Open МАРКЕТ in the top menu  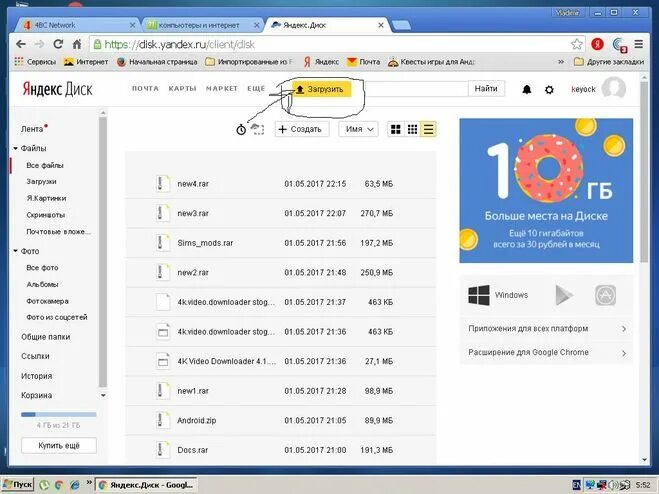point(221,88)
